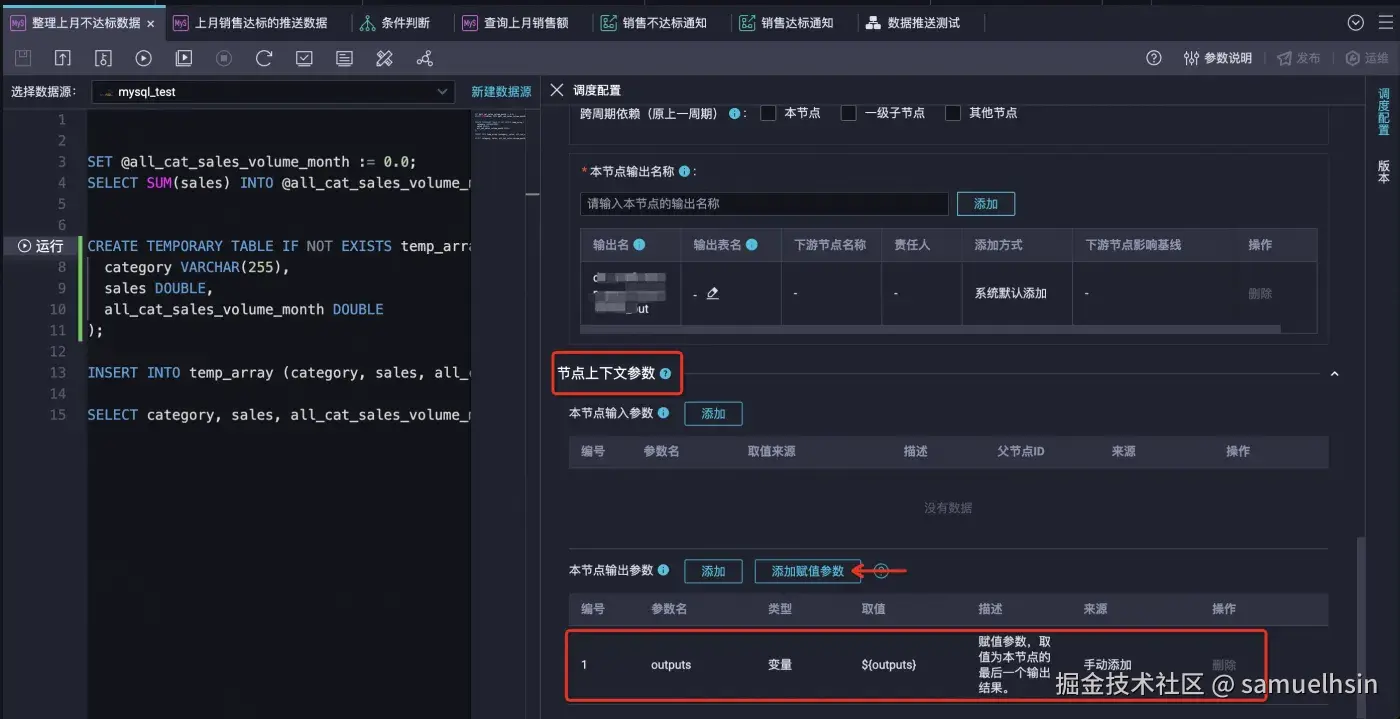The height and width of the screenshot is (719, 1400).
Task: Click the stop toolbar icon
Action: [224, 59]
